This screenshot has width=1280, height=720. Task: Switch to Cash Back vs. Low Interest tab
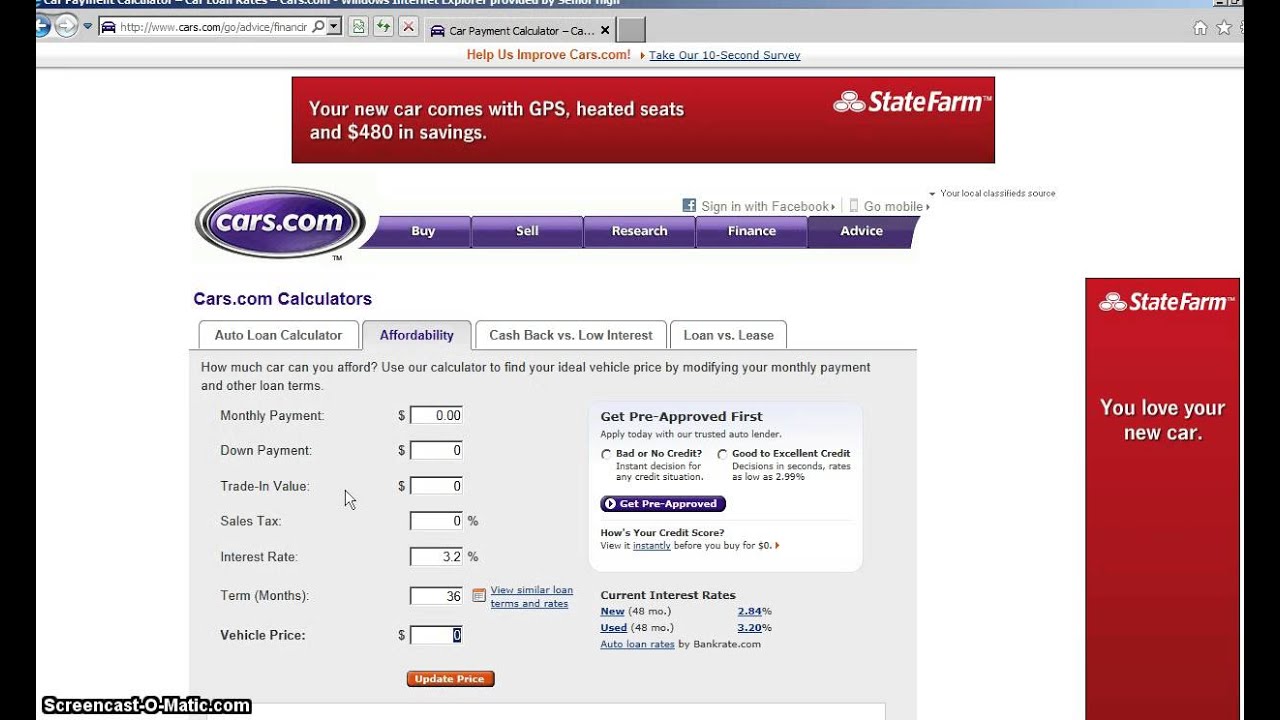(571, 335)
